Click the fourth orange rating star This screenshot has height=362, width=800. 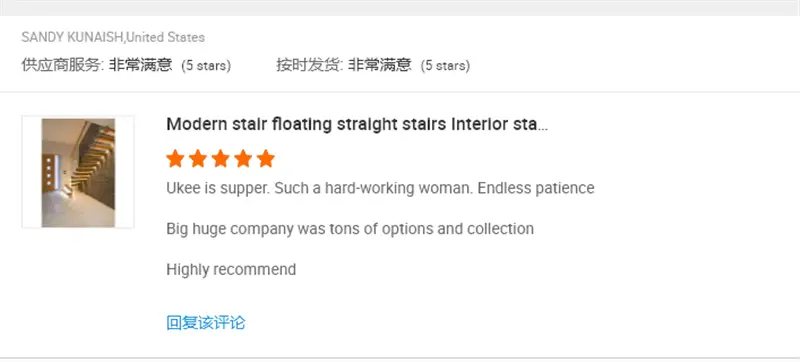coord(243,159)
